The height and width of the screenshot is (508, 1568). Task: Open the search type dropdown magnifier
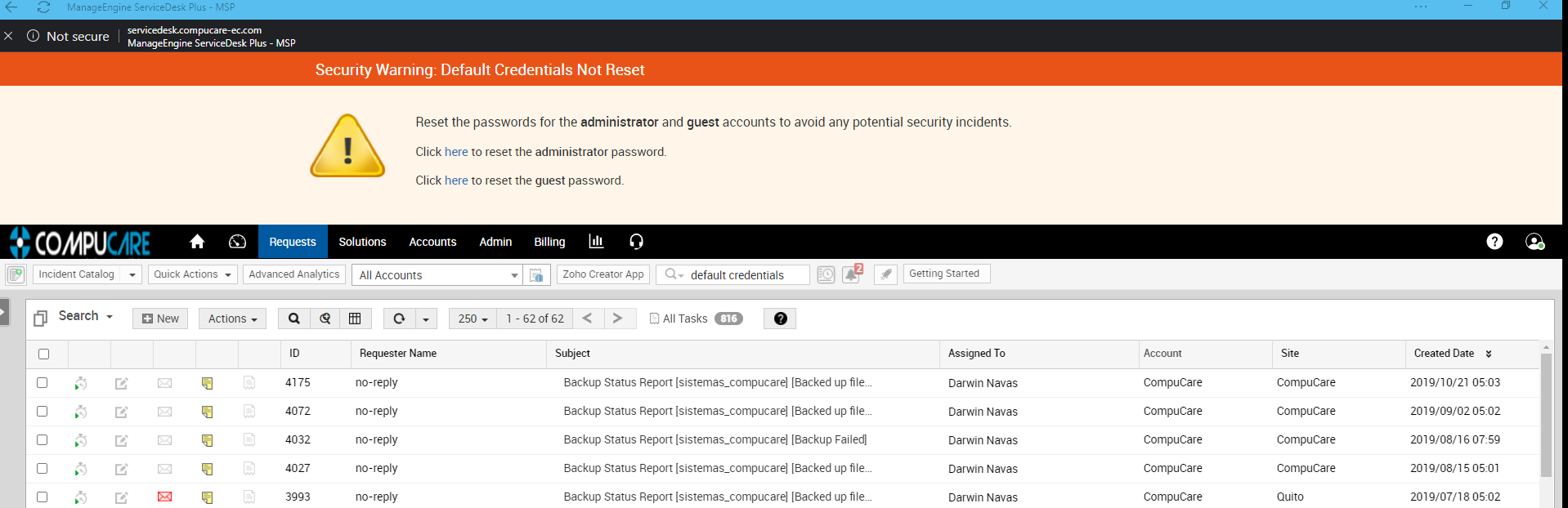(674, 274)
